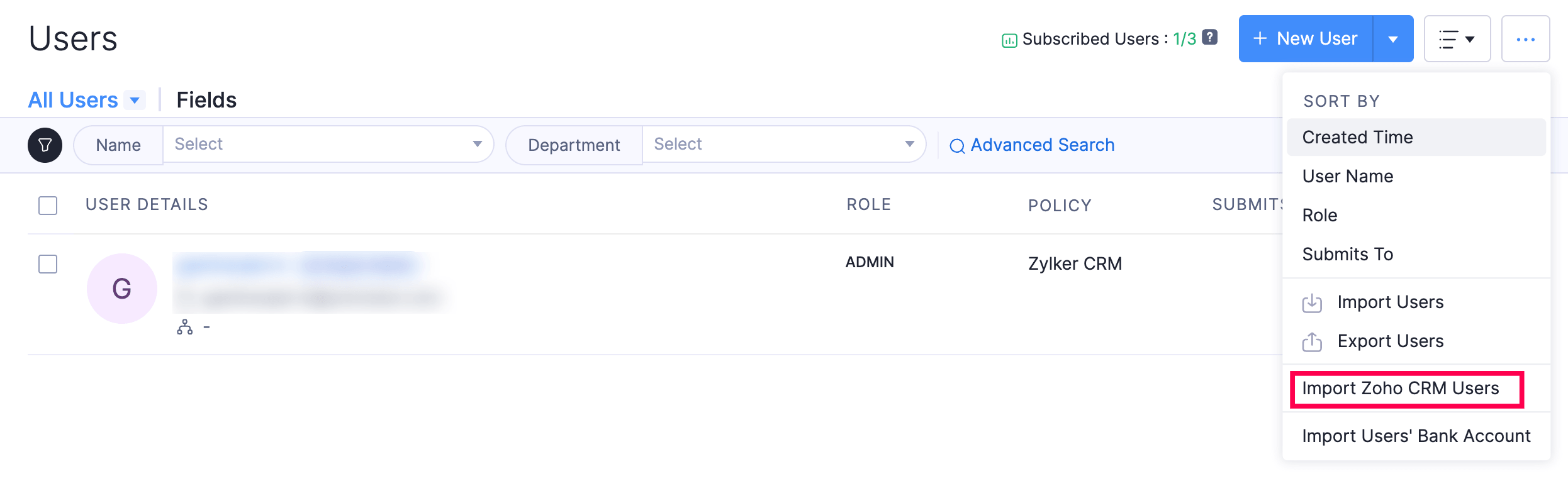
Task: Expand the New User dropdown arrow
Action: tap(1394, 38)
